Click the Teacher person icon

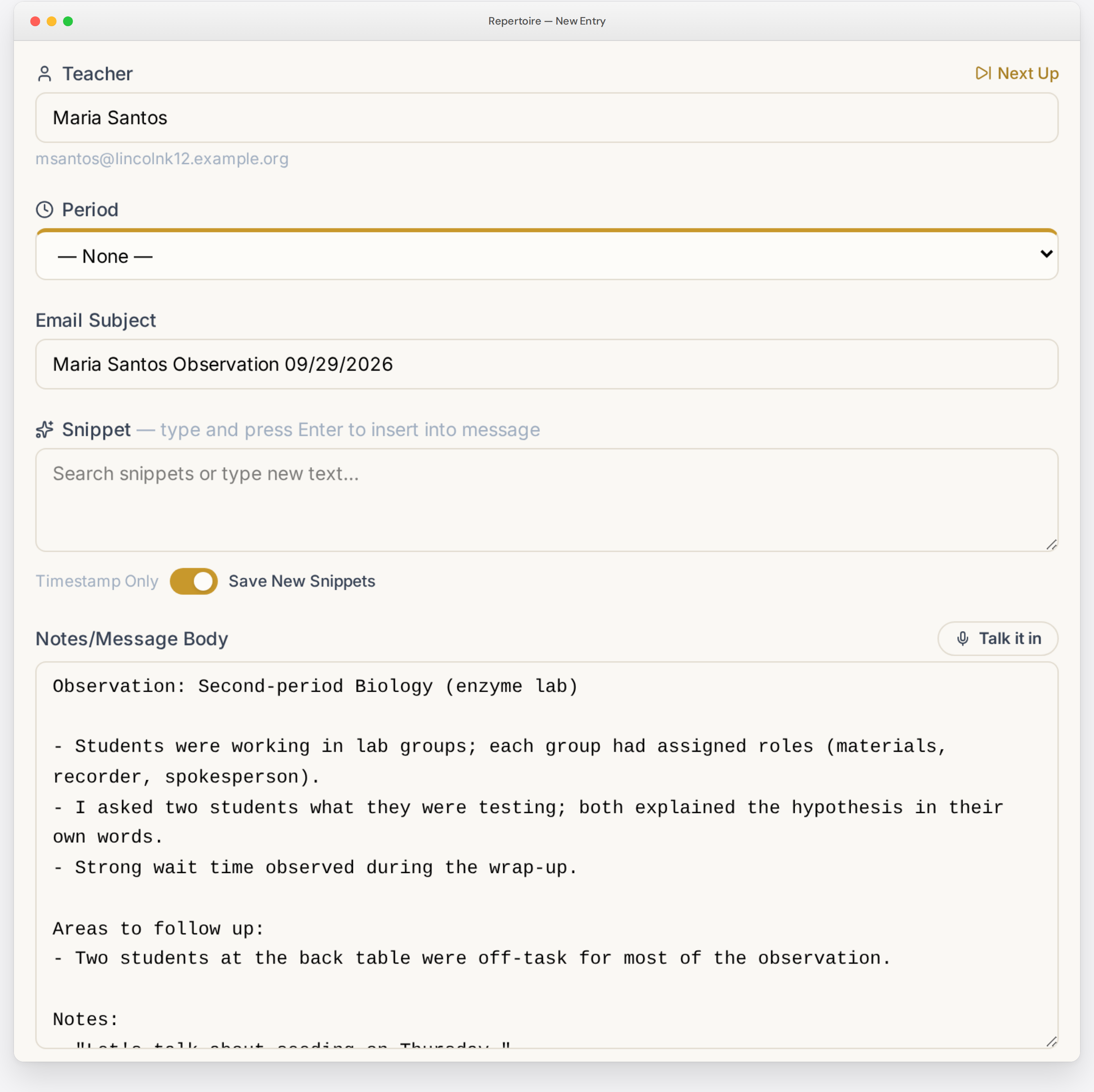45,74
